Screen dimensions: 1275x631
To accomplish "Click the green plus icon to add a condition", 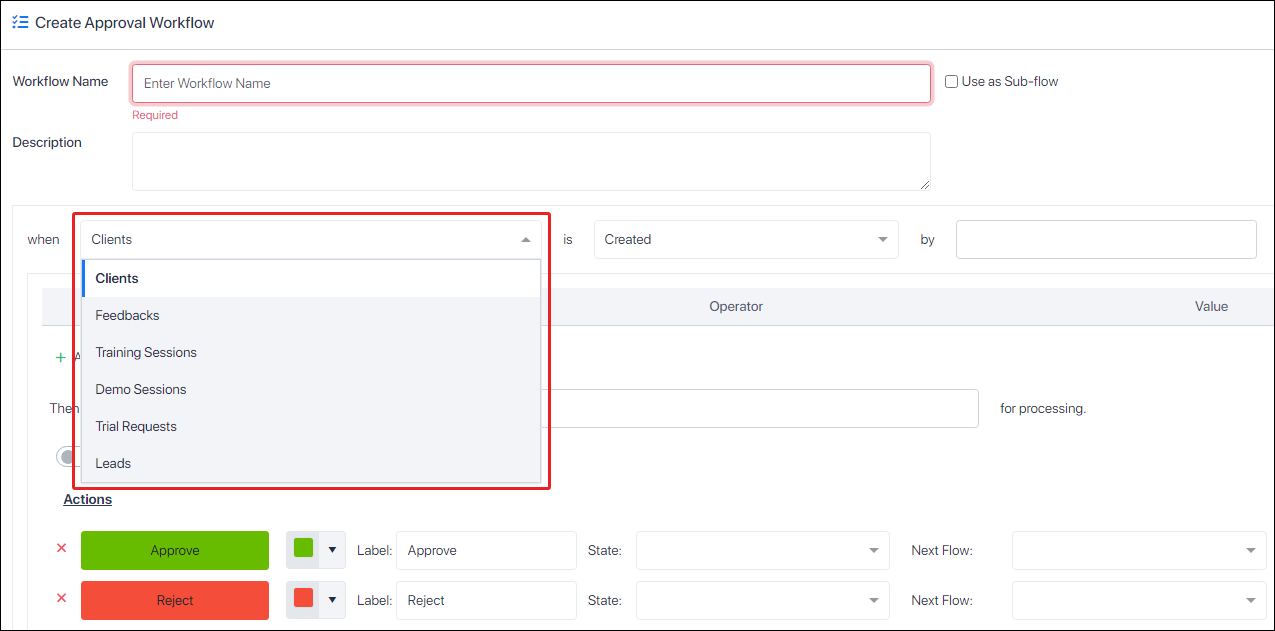I will [x=60, y=357].
